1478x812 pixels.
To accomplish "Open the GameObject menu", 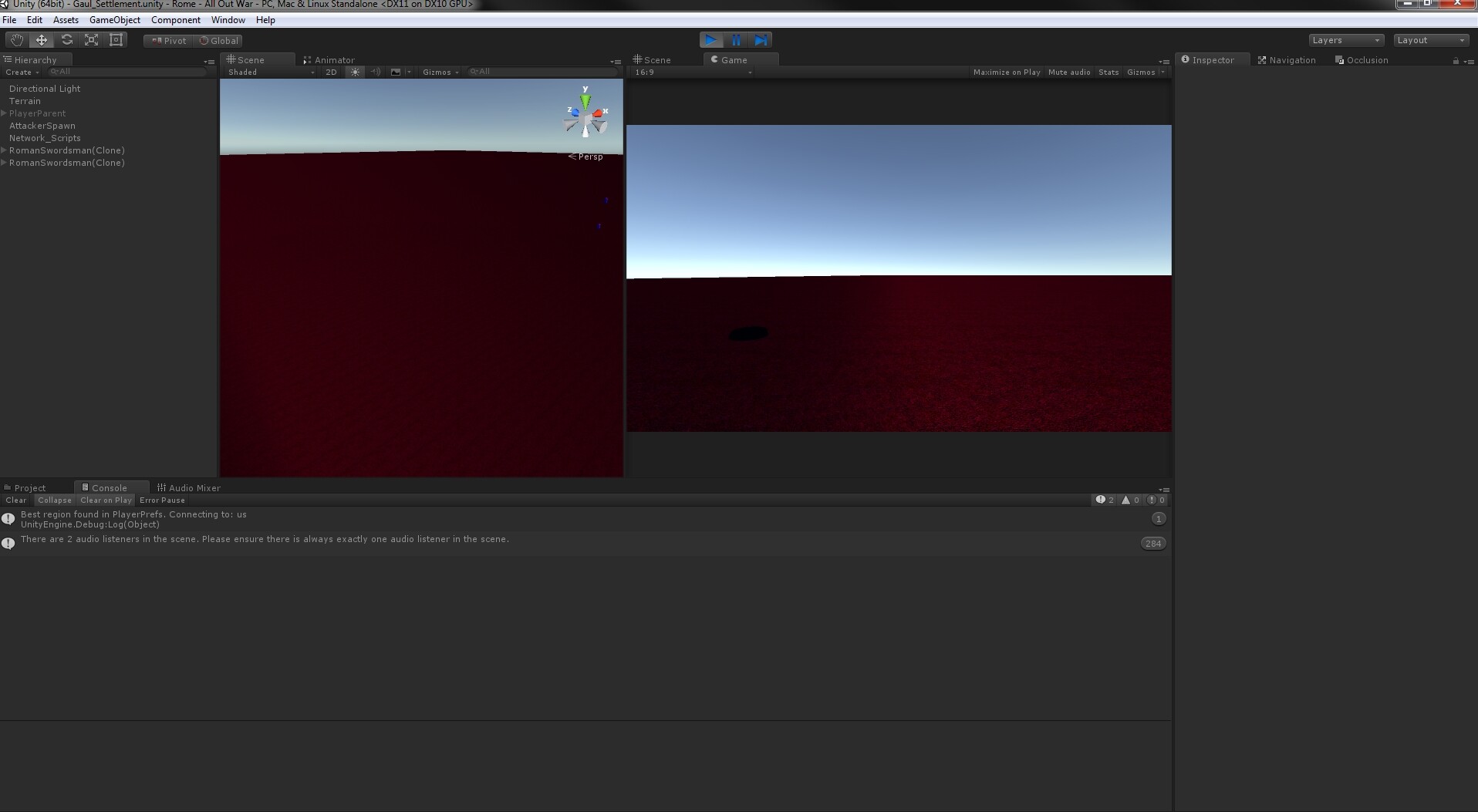I will [x=115, y=19].
